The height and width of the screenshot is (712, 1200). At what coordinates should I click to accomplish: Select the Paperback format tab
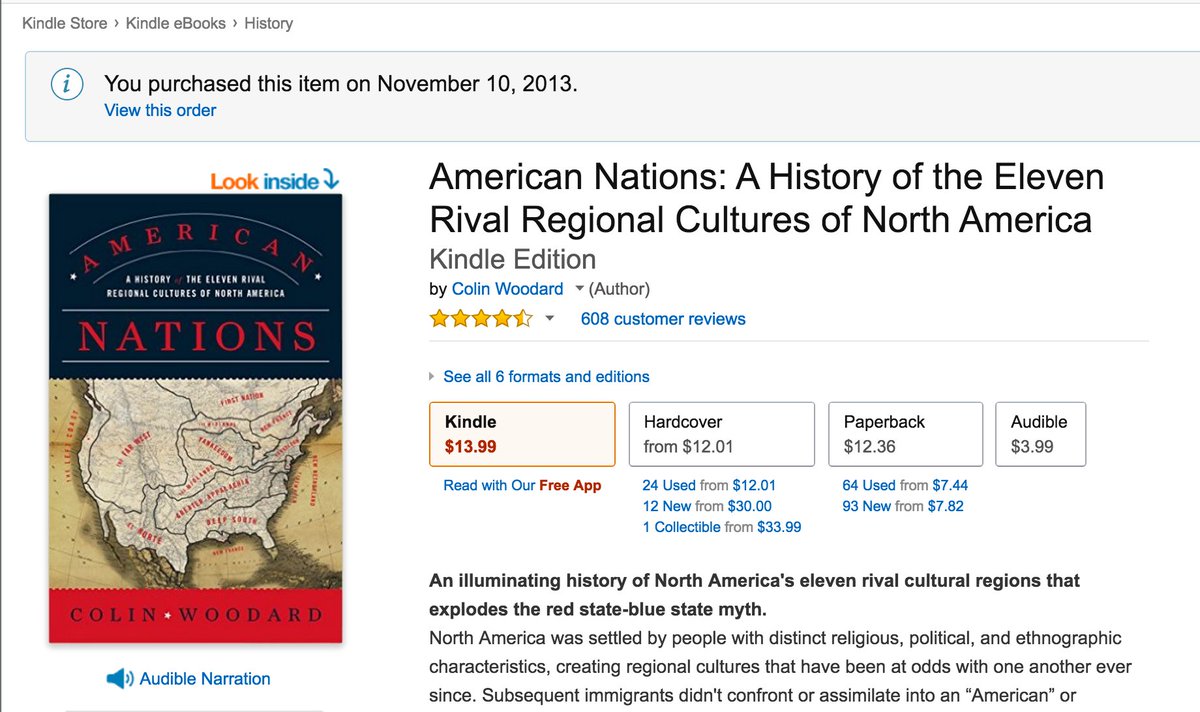point(905,434)
